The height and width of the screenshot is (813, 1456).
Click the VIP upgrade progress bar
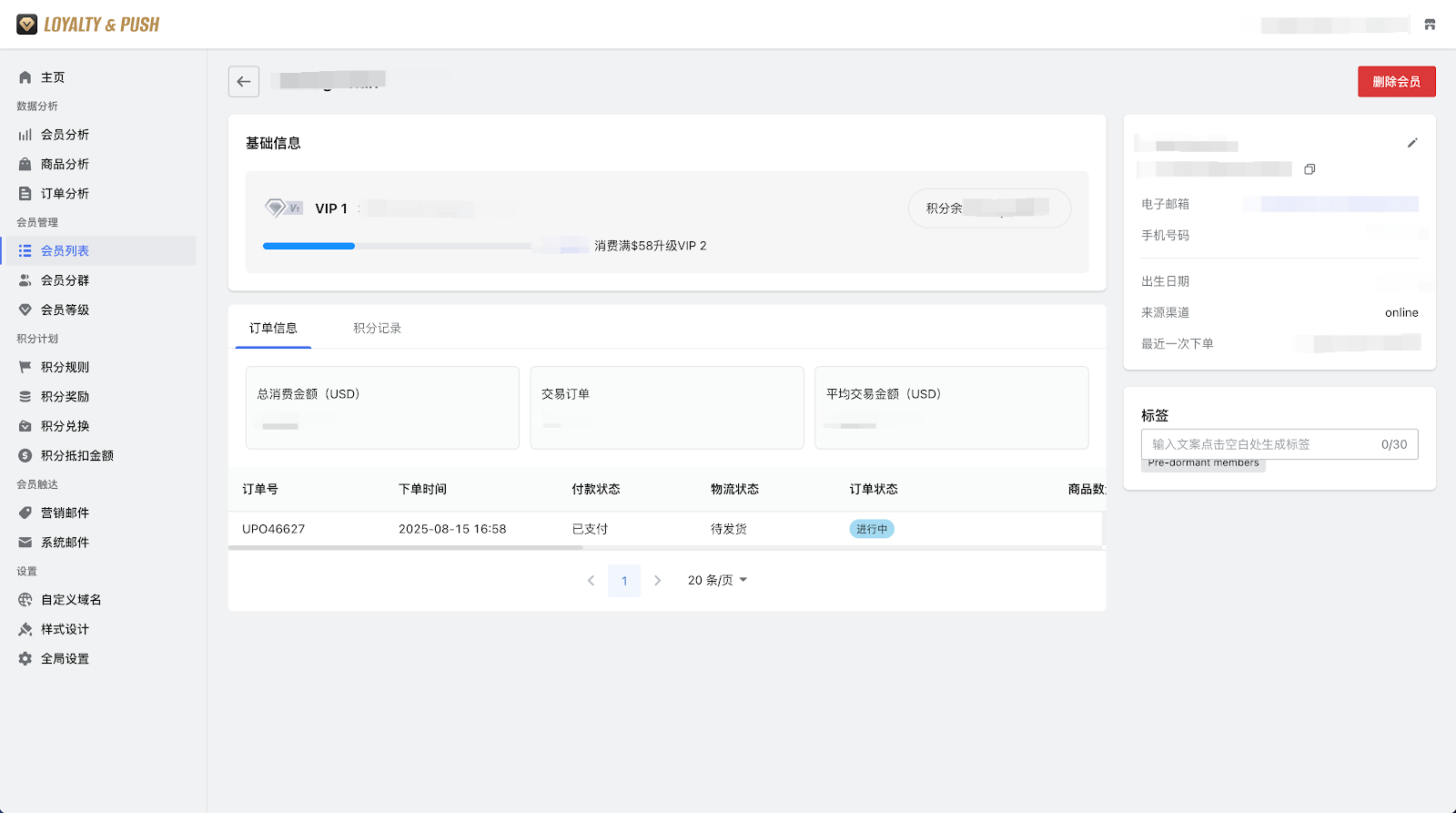397,246
